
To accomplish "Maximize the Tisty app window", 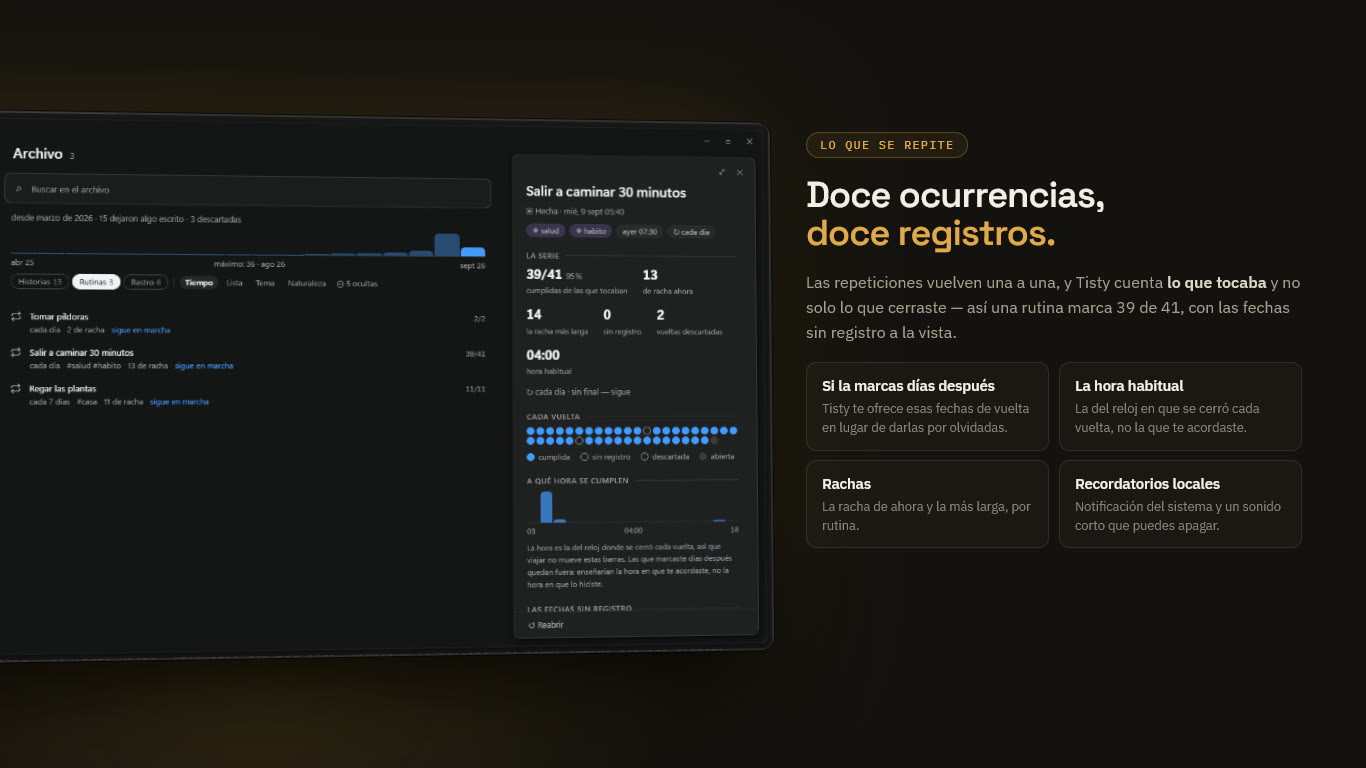I will click(x=728, y=141).
